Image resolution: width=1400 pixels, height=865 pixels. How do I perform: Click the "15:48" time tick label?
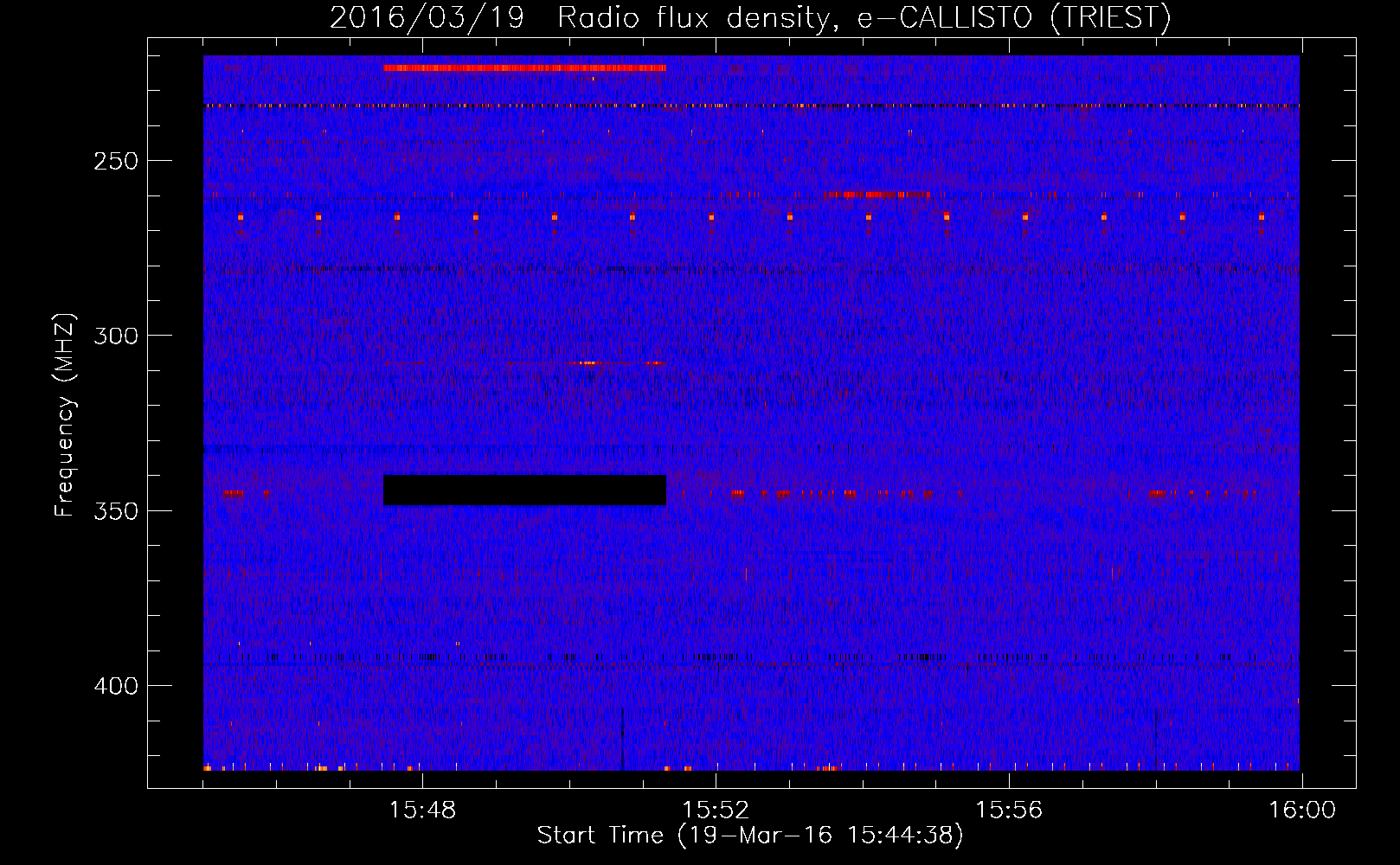422,811
